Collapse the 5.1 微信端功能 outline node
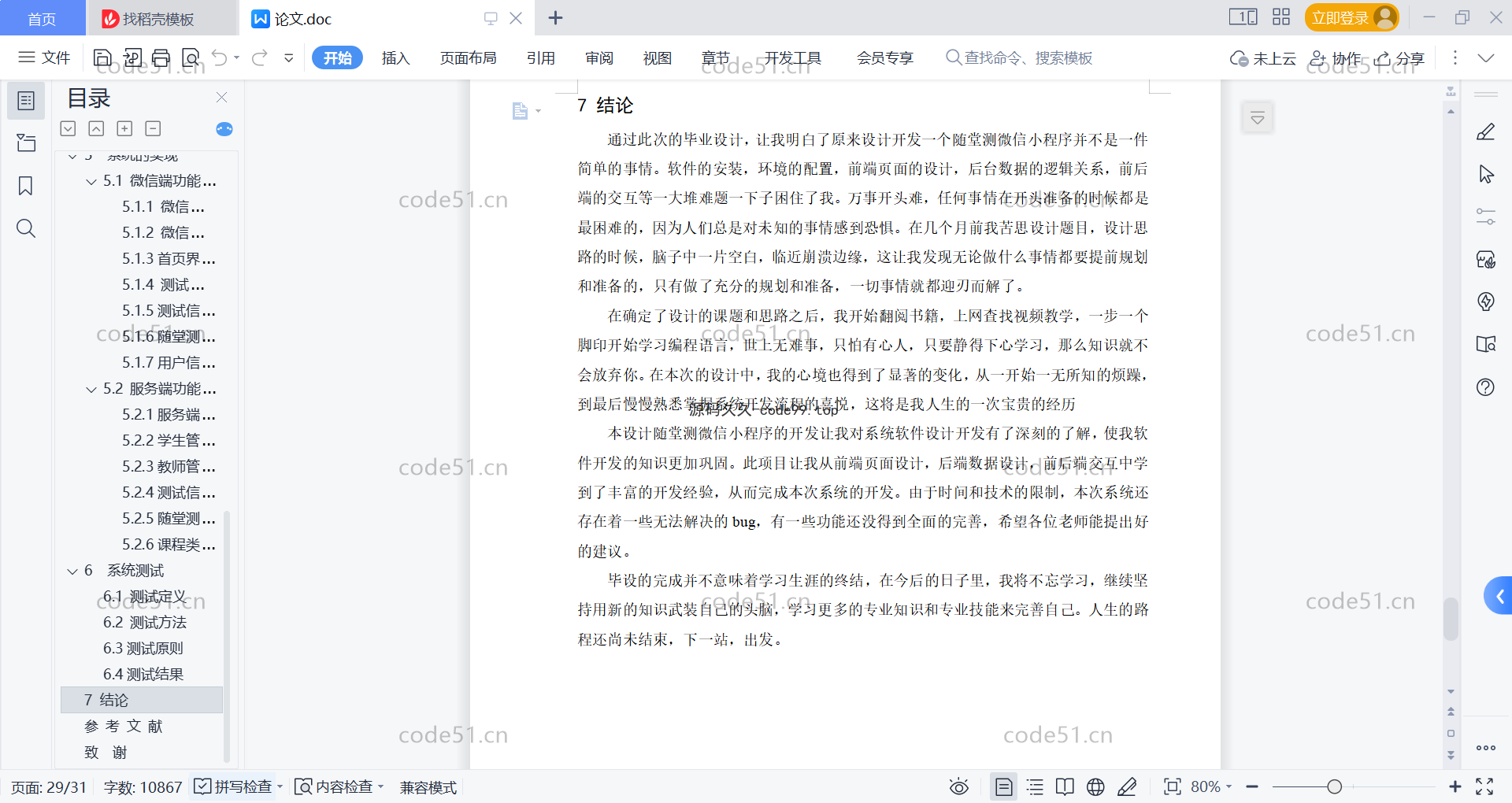 pyautogui.click(x=91, y=182)
